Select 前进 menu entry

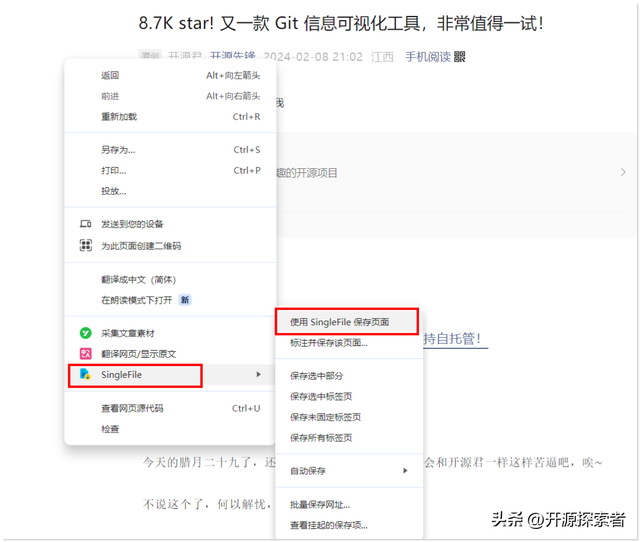pyautogui.click(x=170, y=96)
